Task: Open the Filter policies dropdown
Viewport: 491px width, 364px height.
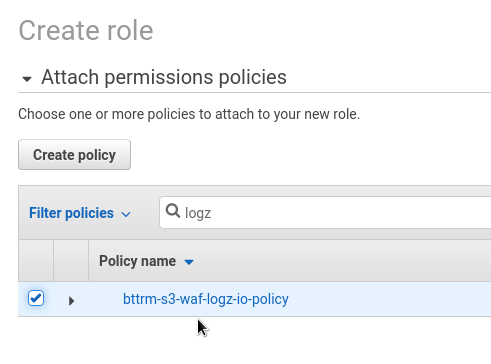Action: [80, 213]
